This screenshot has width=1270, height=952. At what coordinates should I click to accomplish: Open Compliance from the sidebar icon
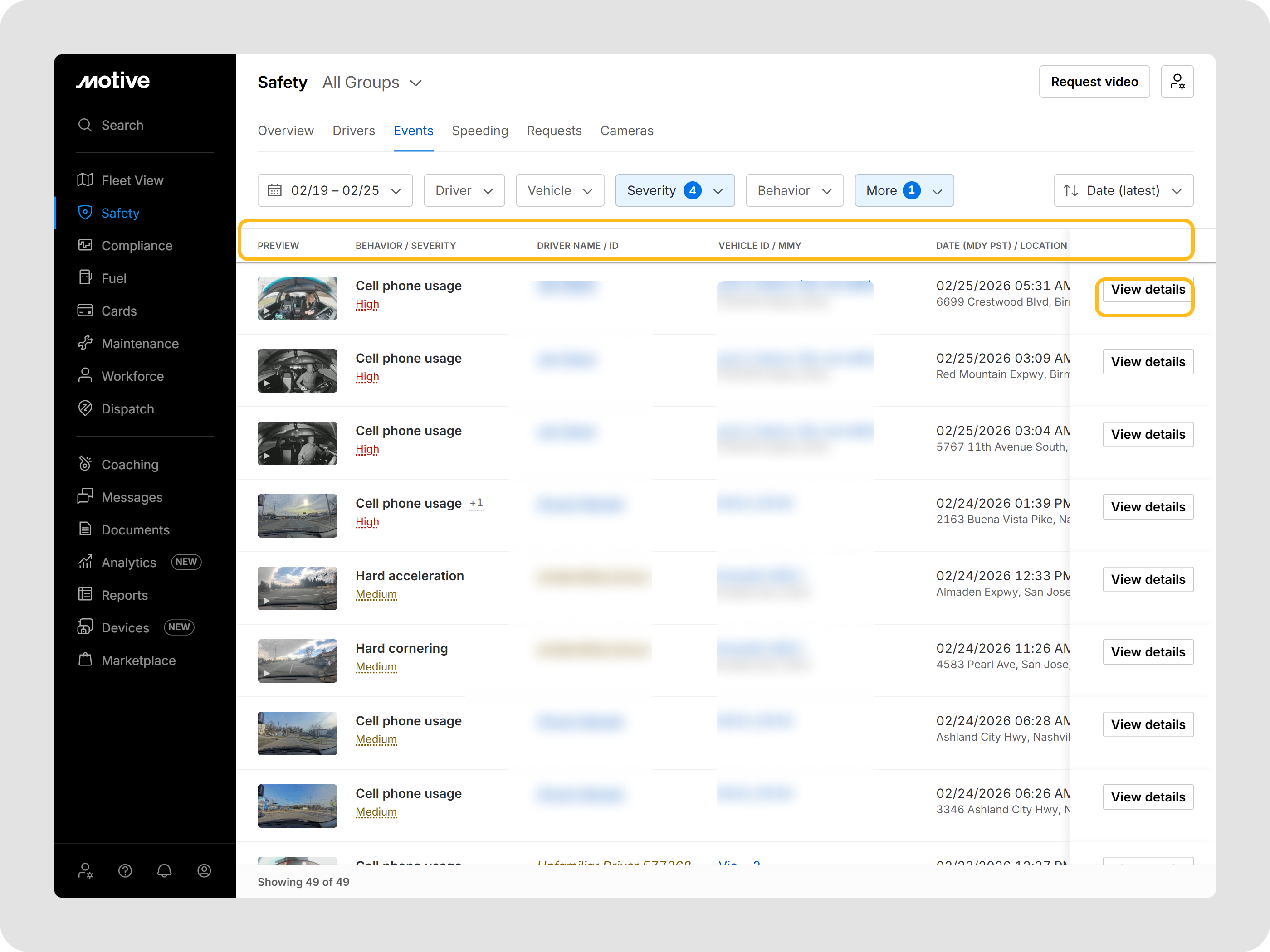pyautogui.click(x=85, y=246)
